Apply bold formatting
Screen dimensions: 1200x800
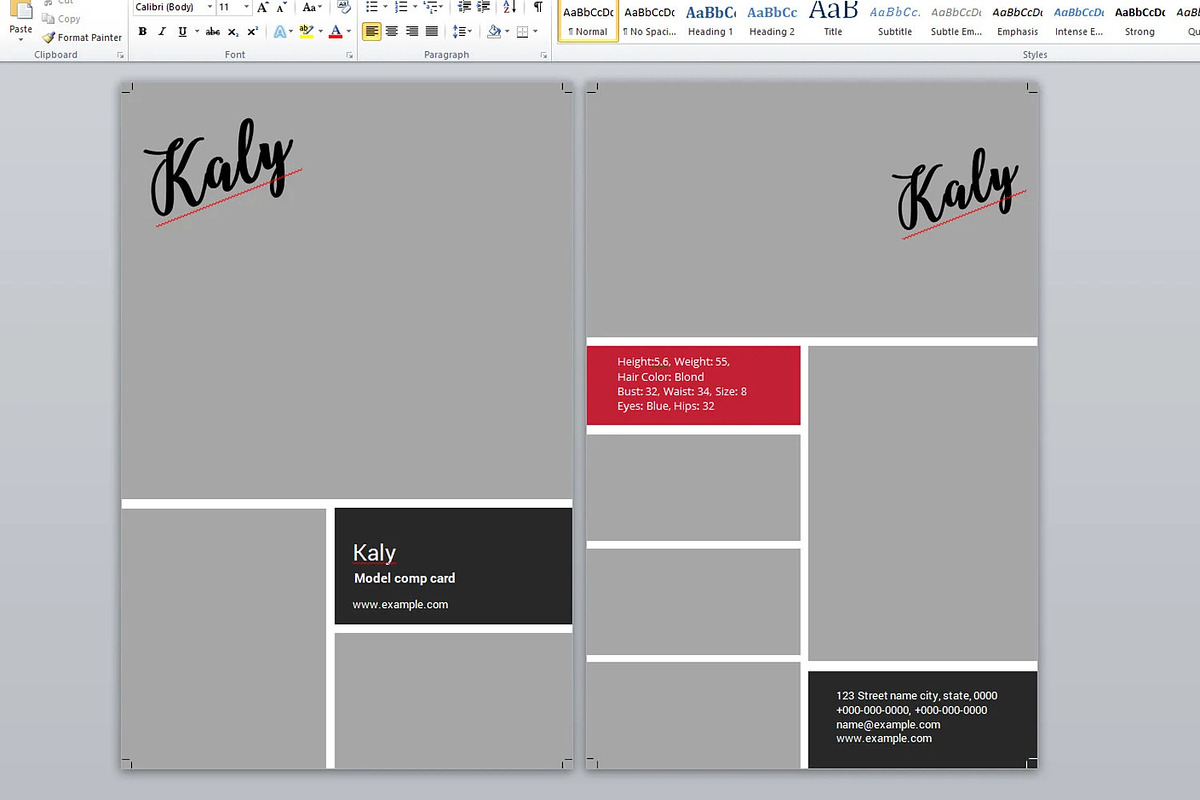142,32
